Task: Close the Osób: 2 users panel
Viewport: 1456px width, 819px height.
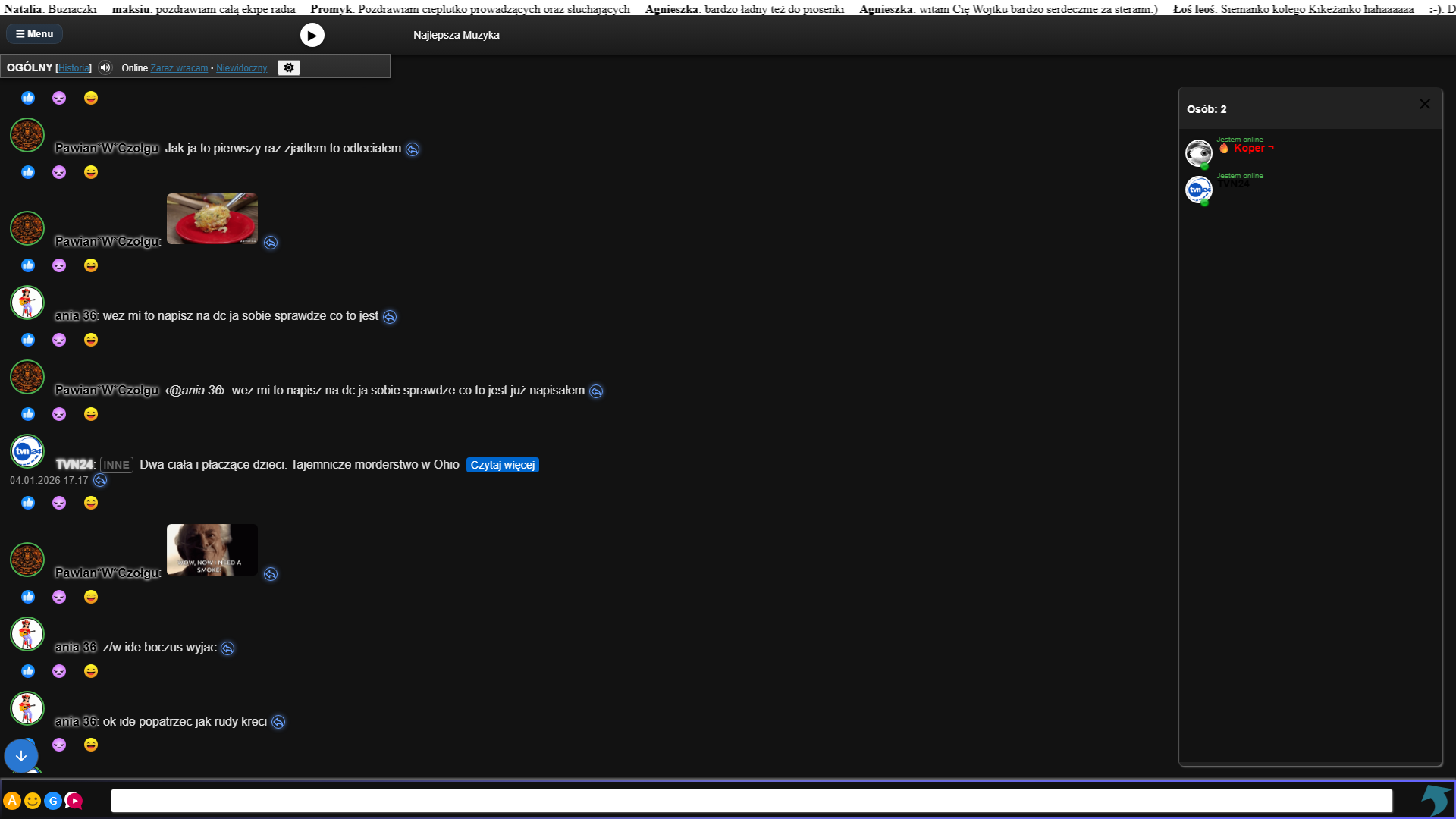Action: coord(1424,104)
